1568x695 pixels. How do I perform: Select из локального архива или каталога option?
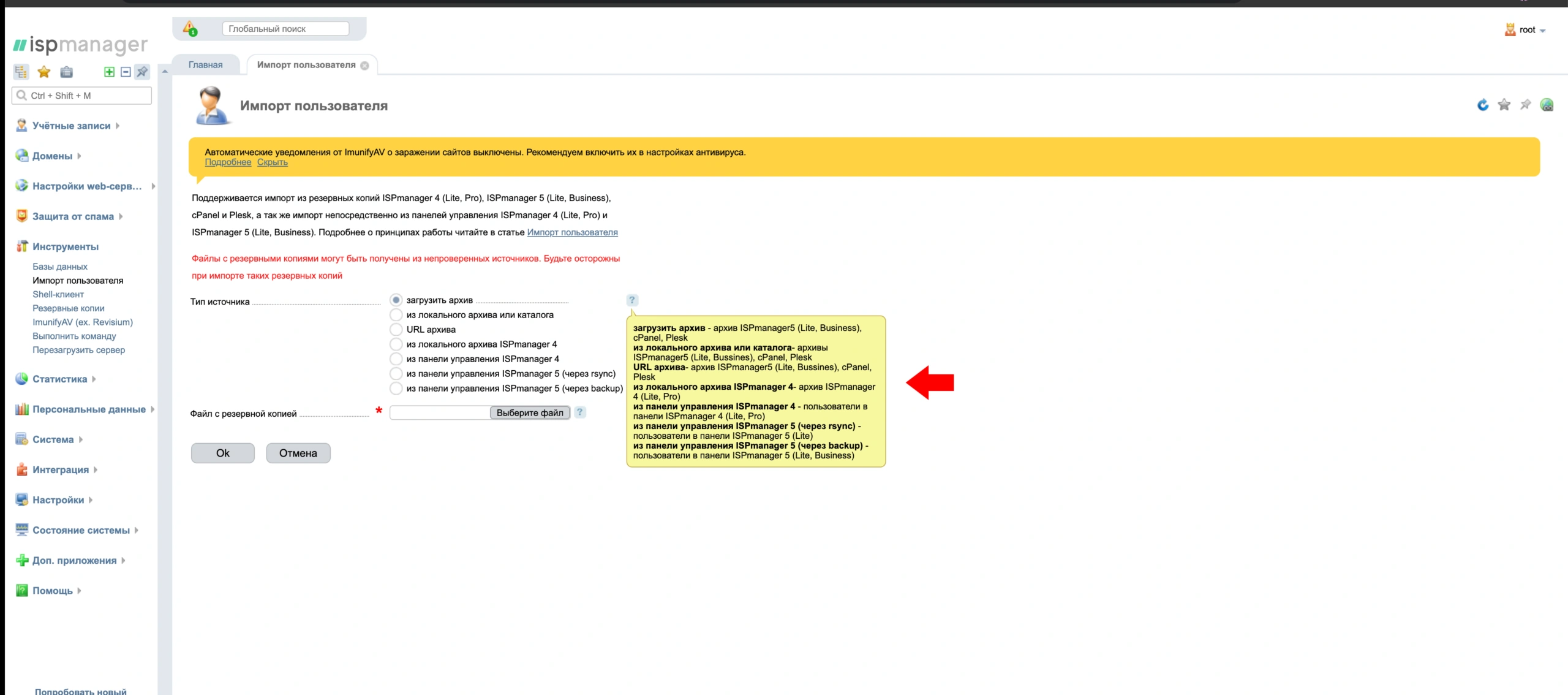pyautogui.click(x=396, y=315)
